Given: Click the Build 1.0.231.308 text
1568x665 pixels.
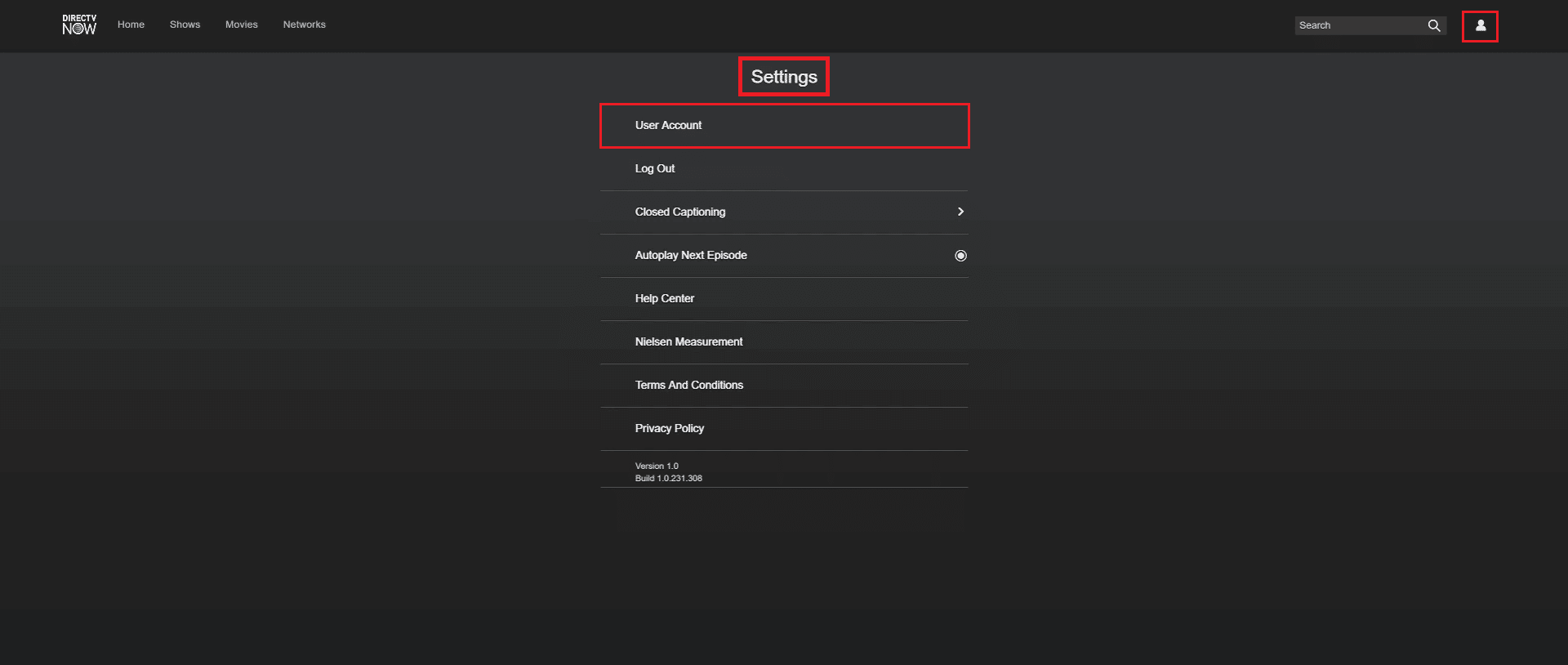Looking at the screenshot, I should tap(668, 478).
